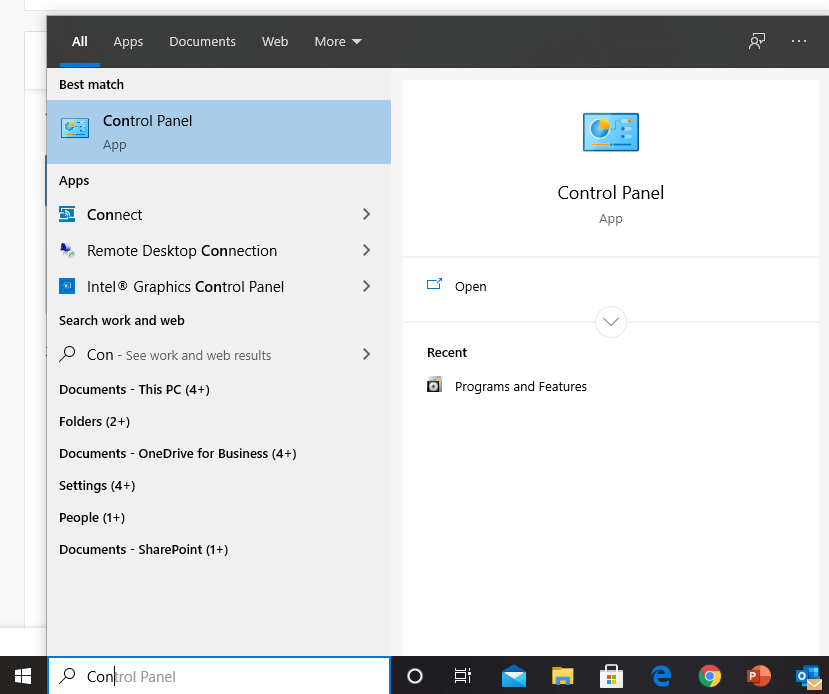Open Outlook from the taskbar
Viewport: 829px width, 694px height.
click(809, 677)
